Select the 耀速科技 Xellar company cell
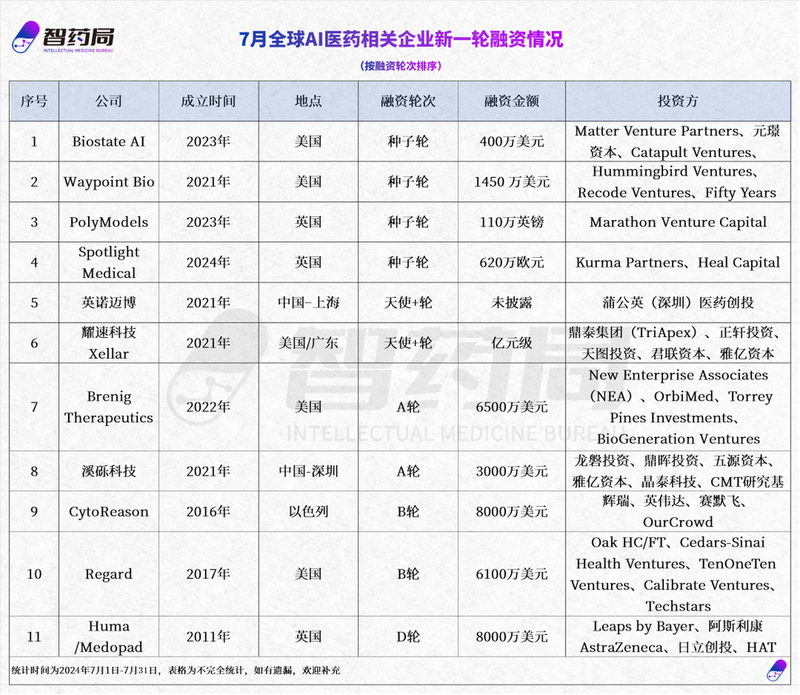Viewport: 800px width, 695px height. pyautogui.click(x=109, y=343)
